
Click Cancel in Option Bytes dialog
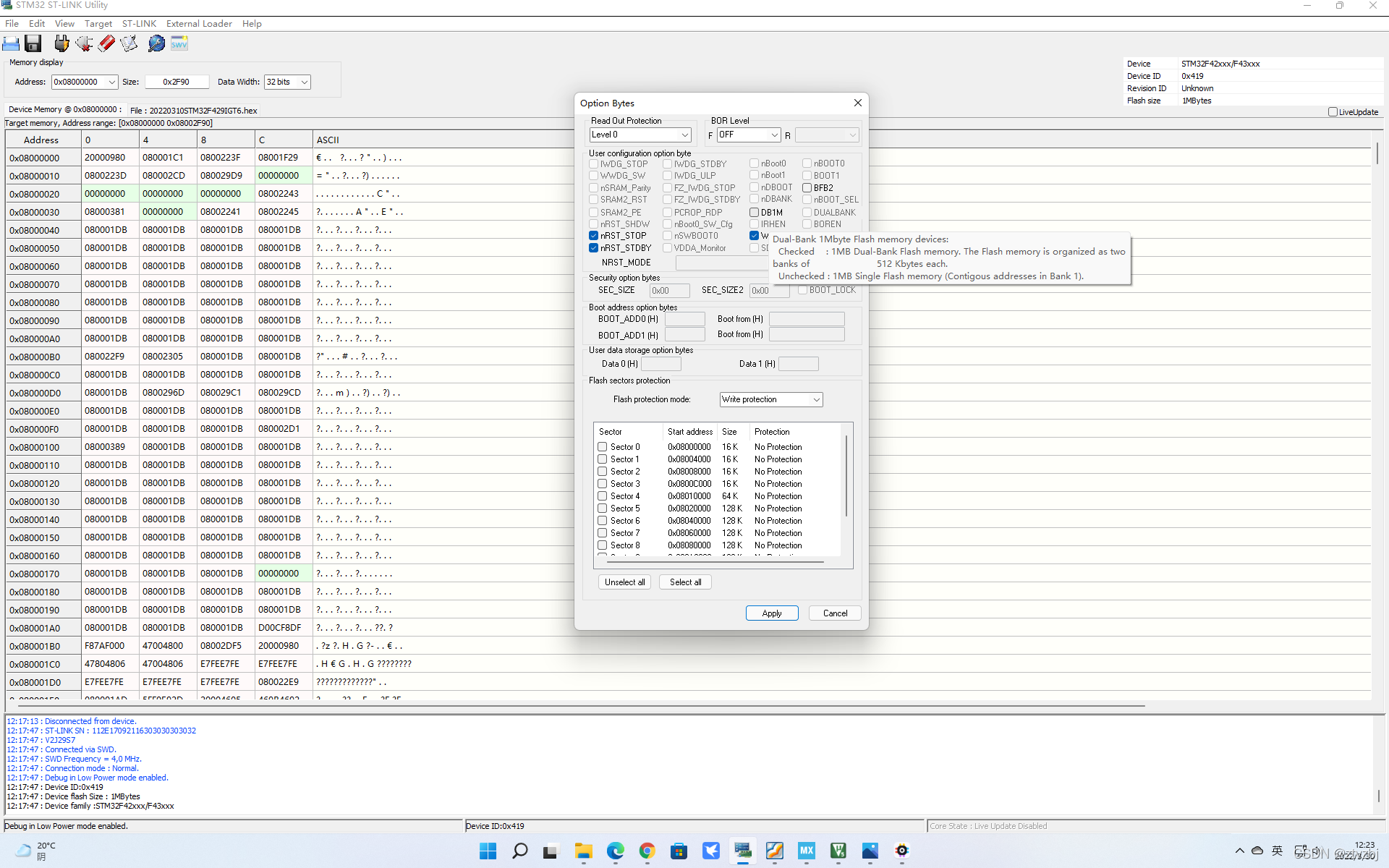pos(835,613)
